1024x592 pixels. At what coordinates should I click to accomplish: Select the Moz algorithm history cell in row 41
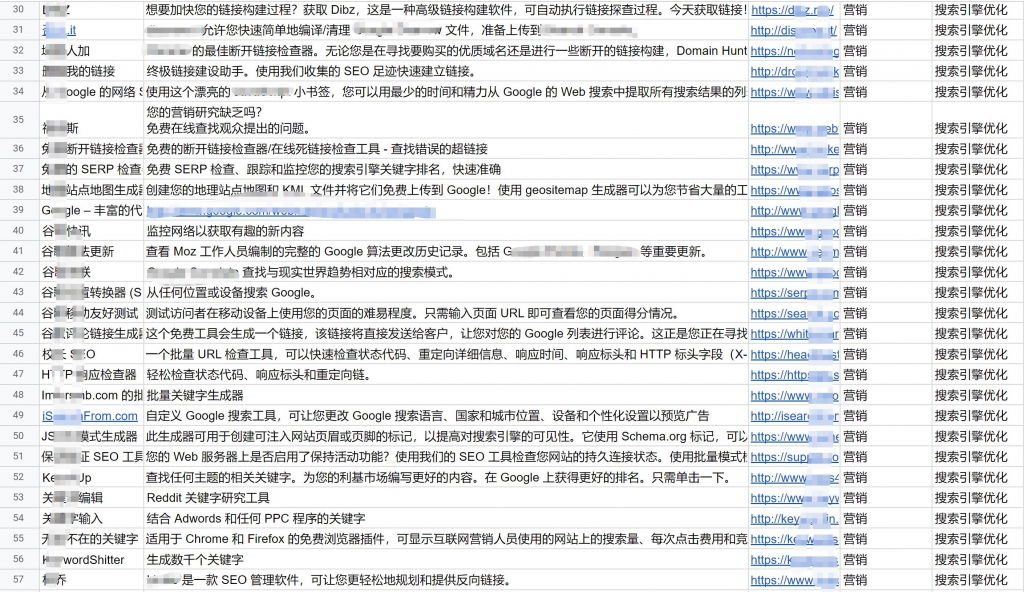(x=446, y=252)
